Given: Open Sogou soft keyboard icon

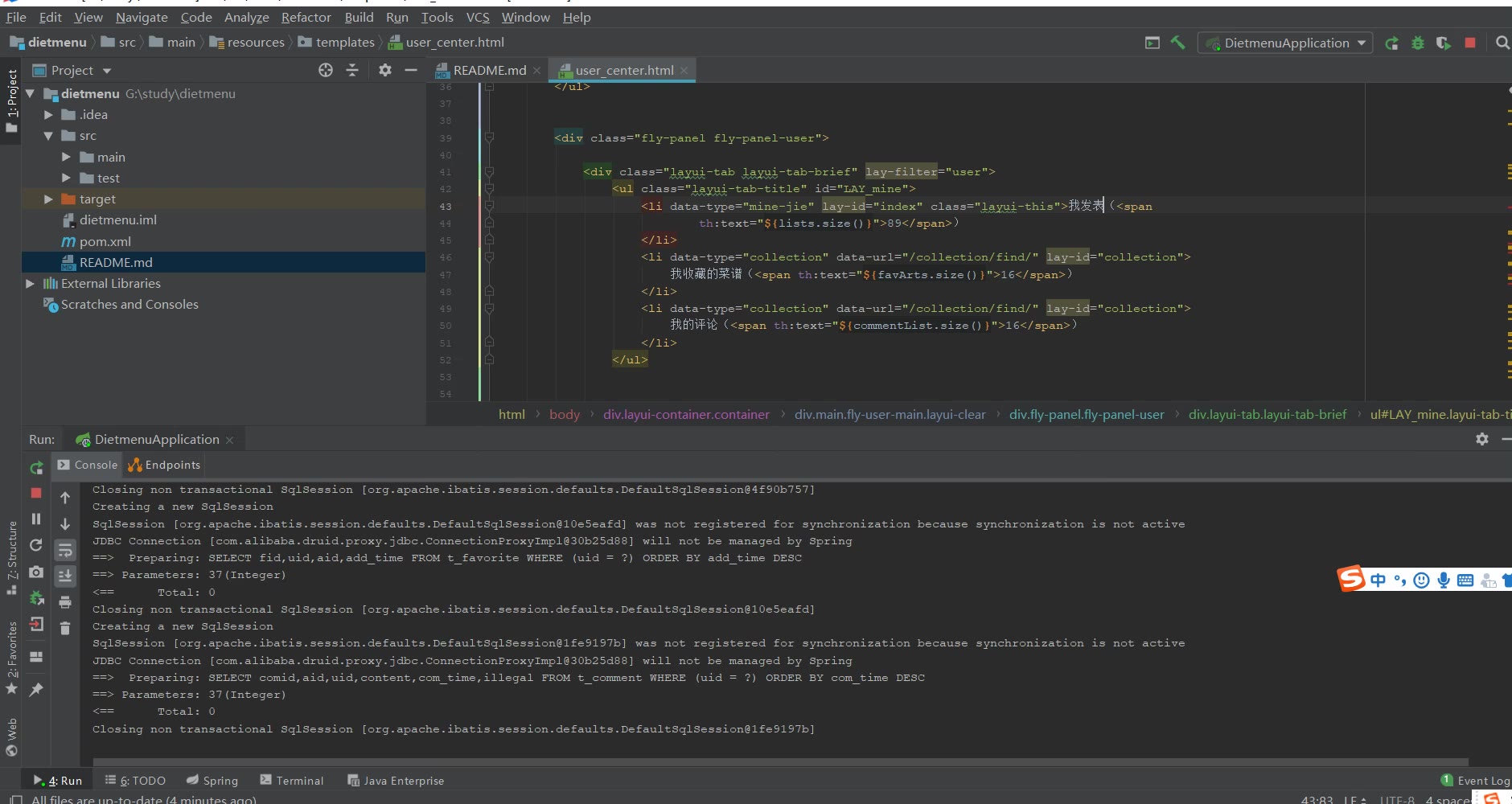Looking at the screenshot, I should pyautogui.click(x=1465, y=580).
